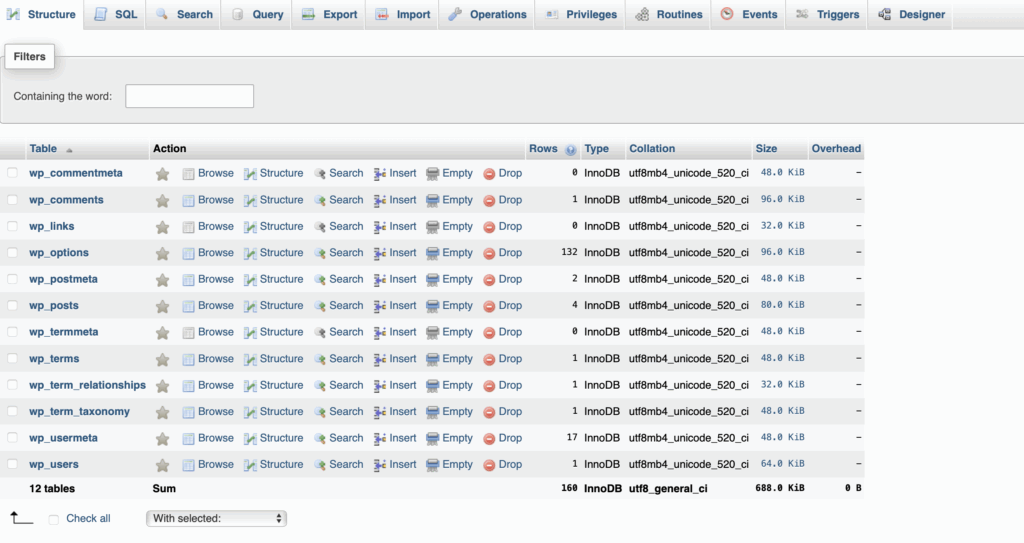This screenshot has width=1024, height=543.
Task: Click red Drop icon for wp_users
Action: pyautogui.click(x=489, y=465)
